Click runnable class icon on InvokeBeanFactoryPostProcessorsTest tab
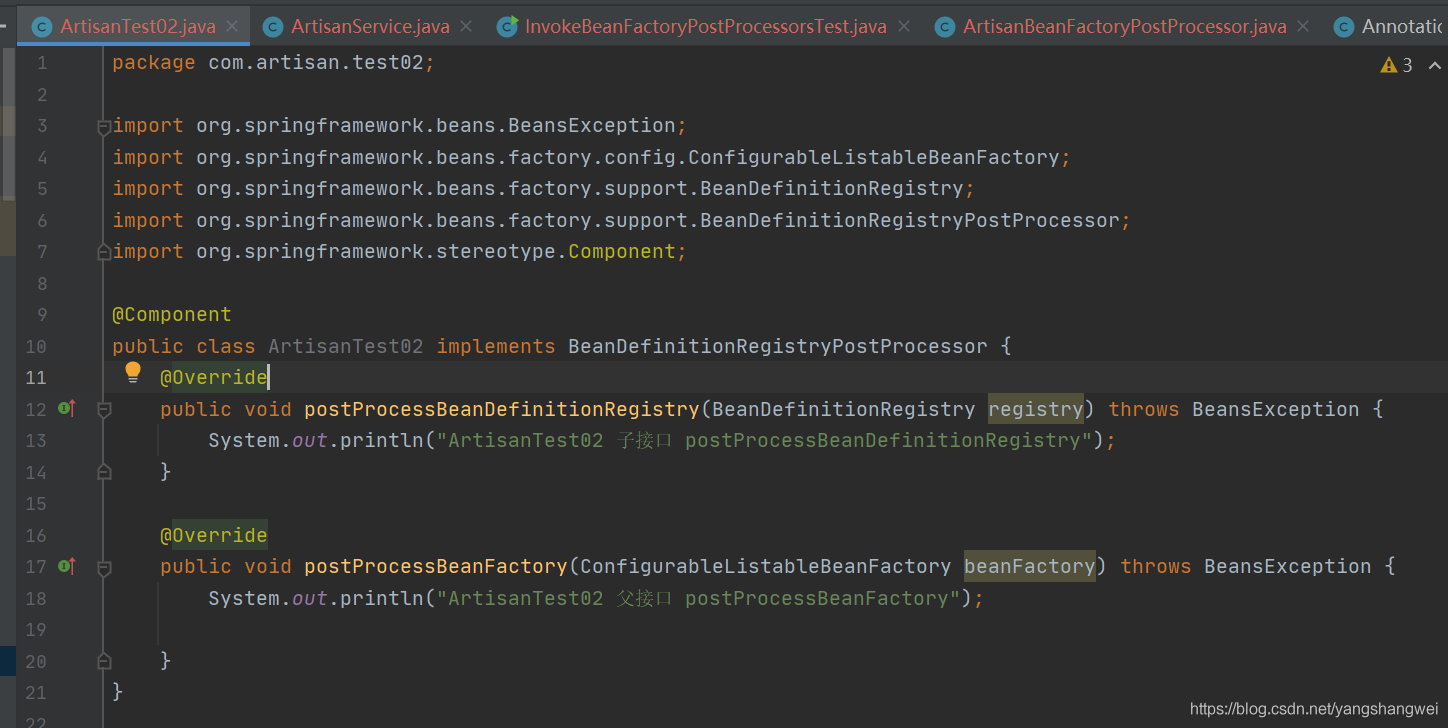 (x=508, y=27)
